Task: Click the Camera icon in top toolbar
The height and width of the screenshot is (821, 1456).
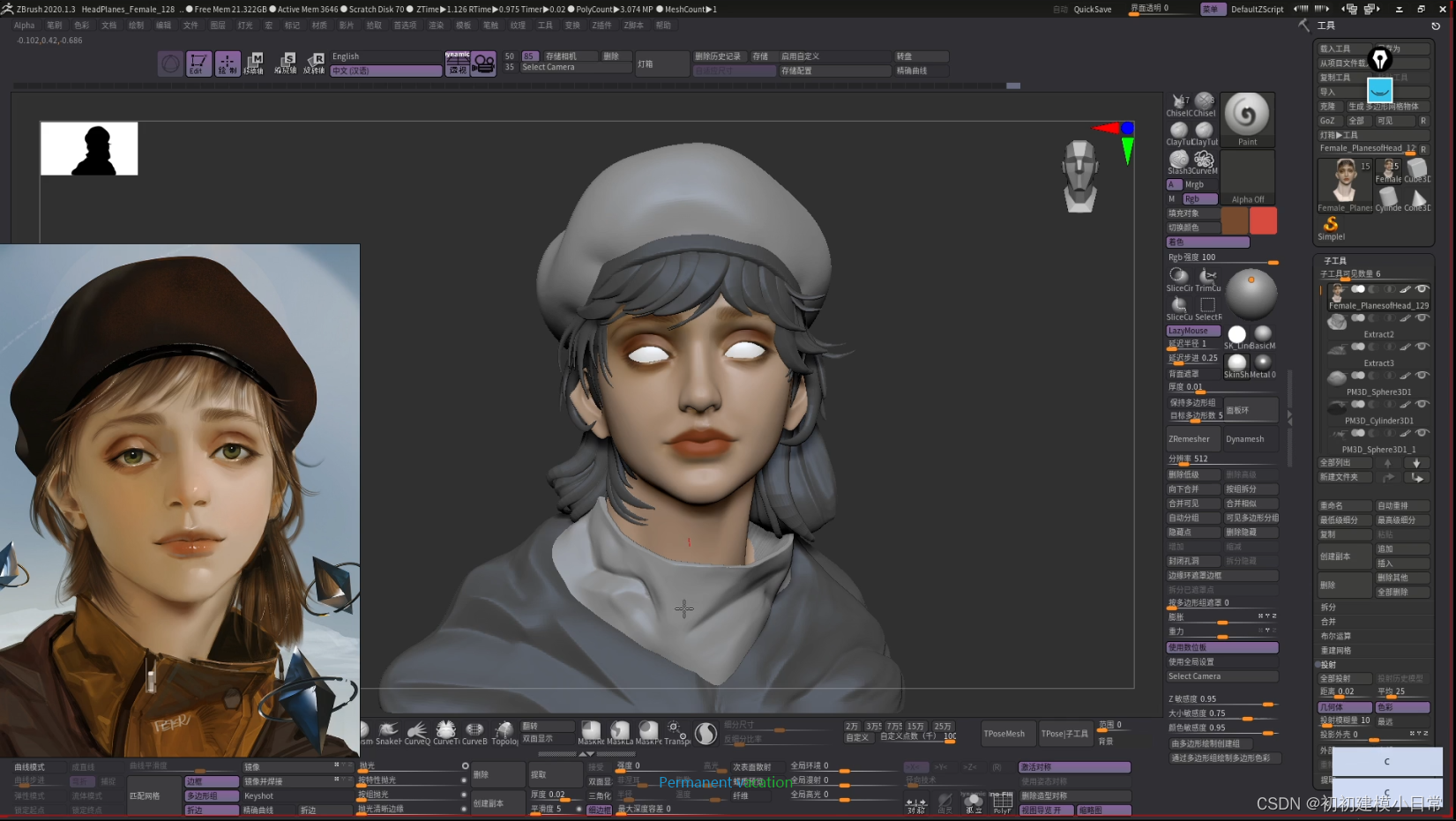Action: (483, 63)
